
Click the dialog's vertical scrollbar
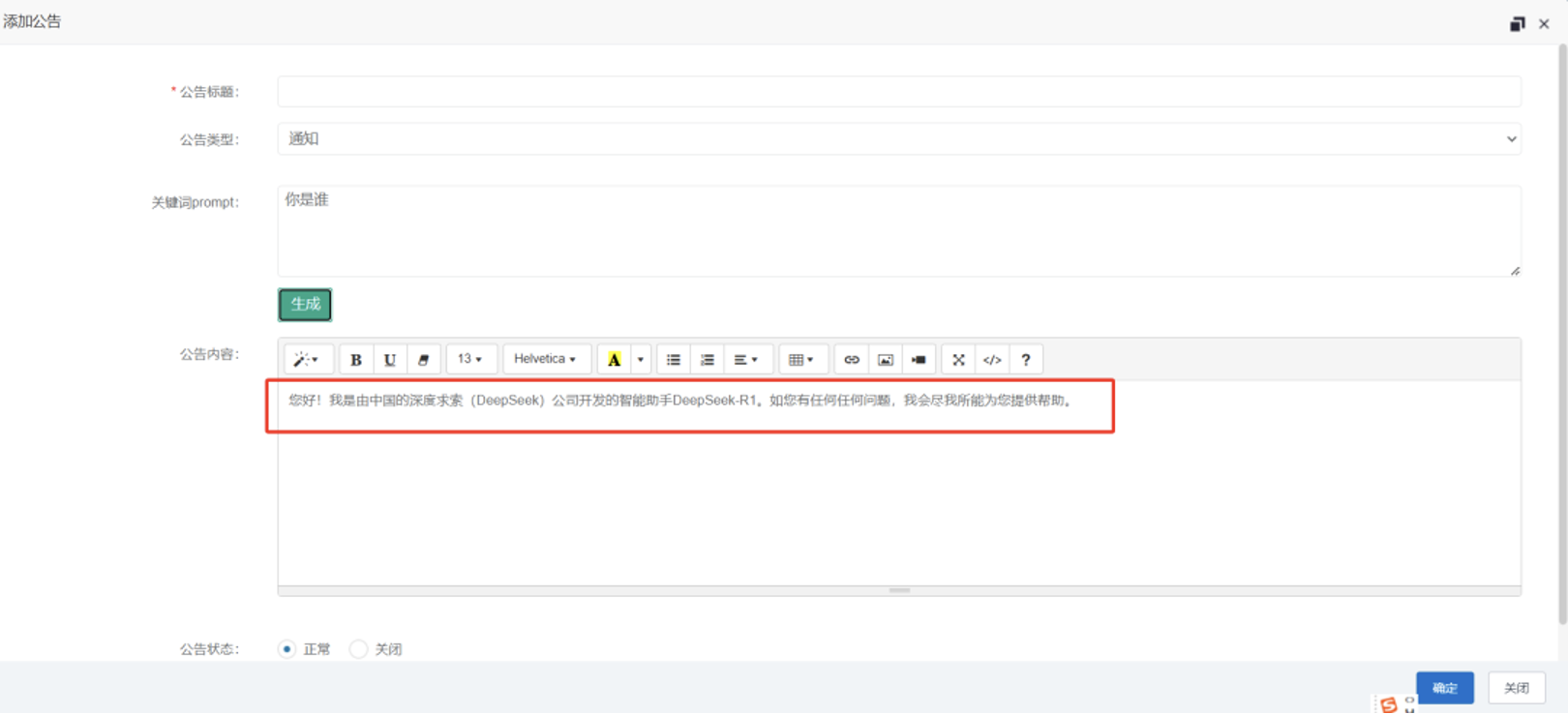tap(1562, 334)
